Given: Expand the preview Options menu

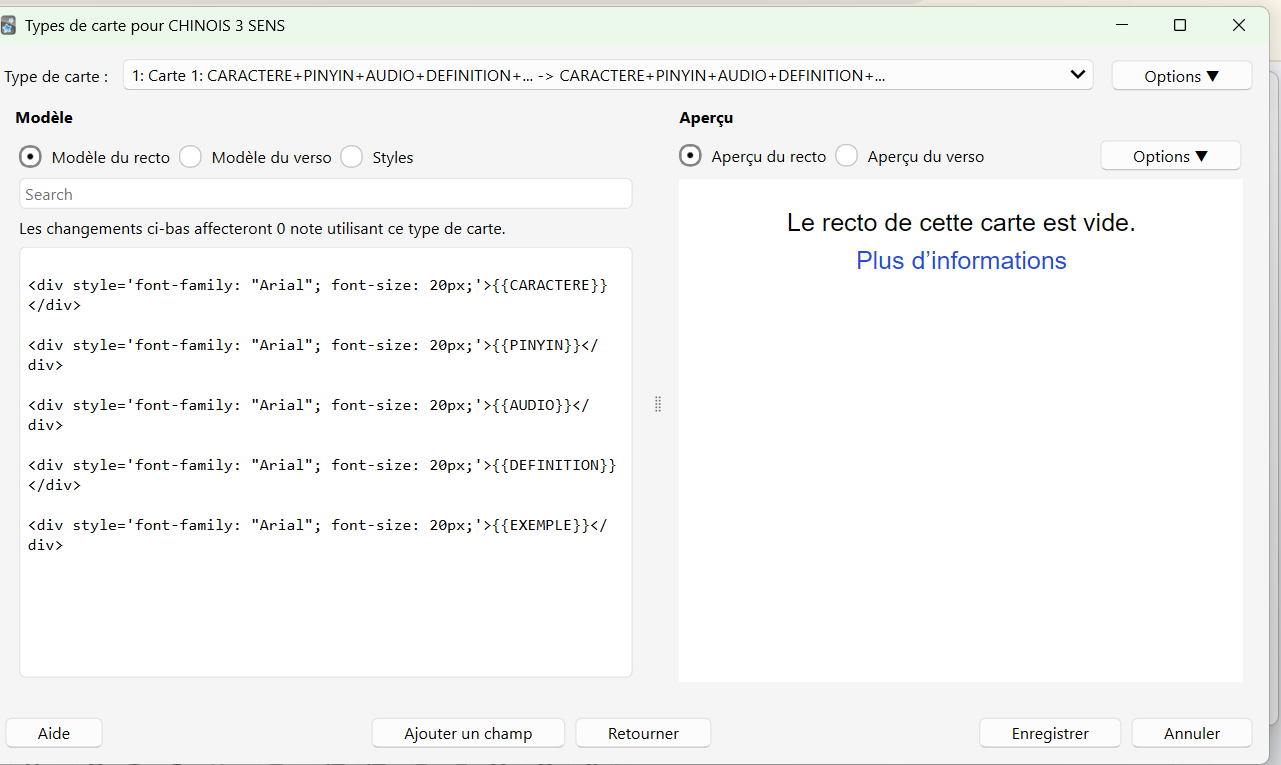Looking at the screenshot, I should point(1170,156).
